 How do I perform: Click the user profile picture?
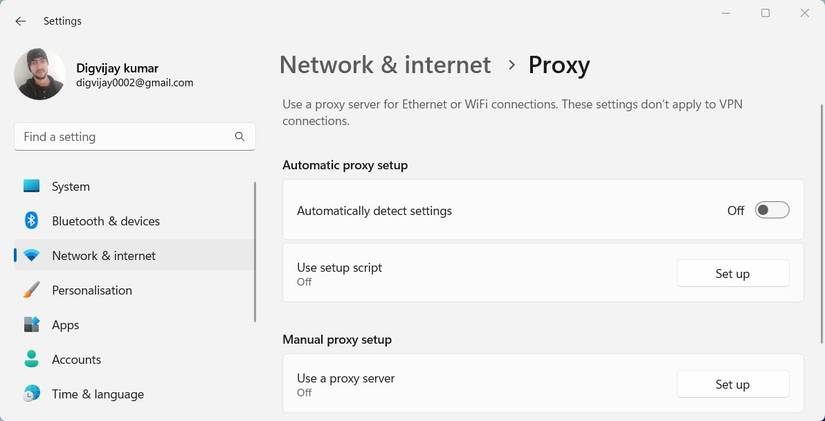pos(40,74)
